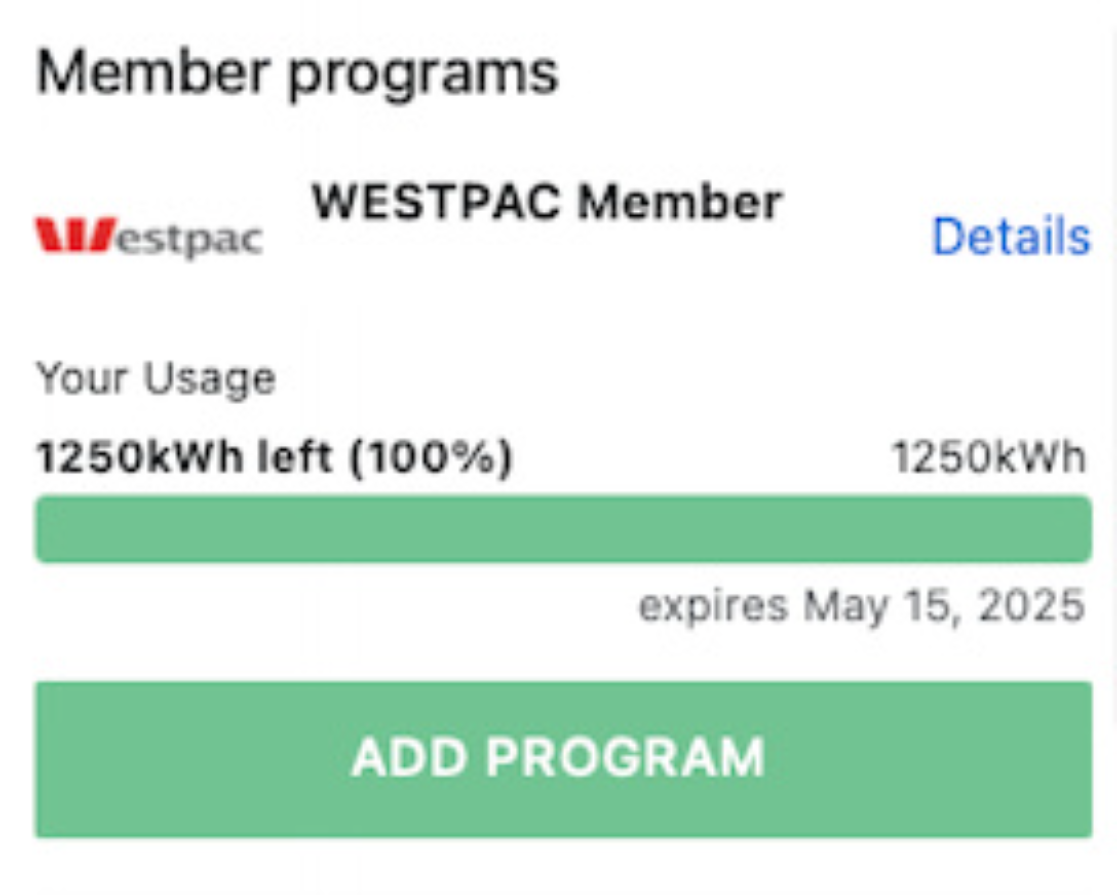Click the grey estpac wordmark in the logo
The image size is (1117, 895).
tap(190, 240)
